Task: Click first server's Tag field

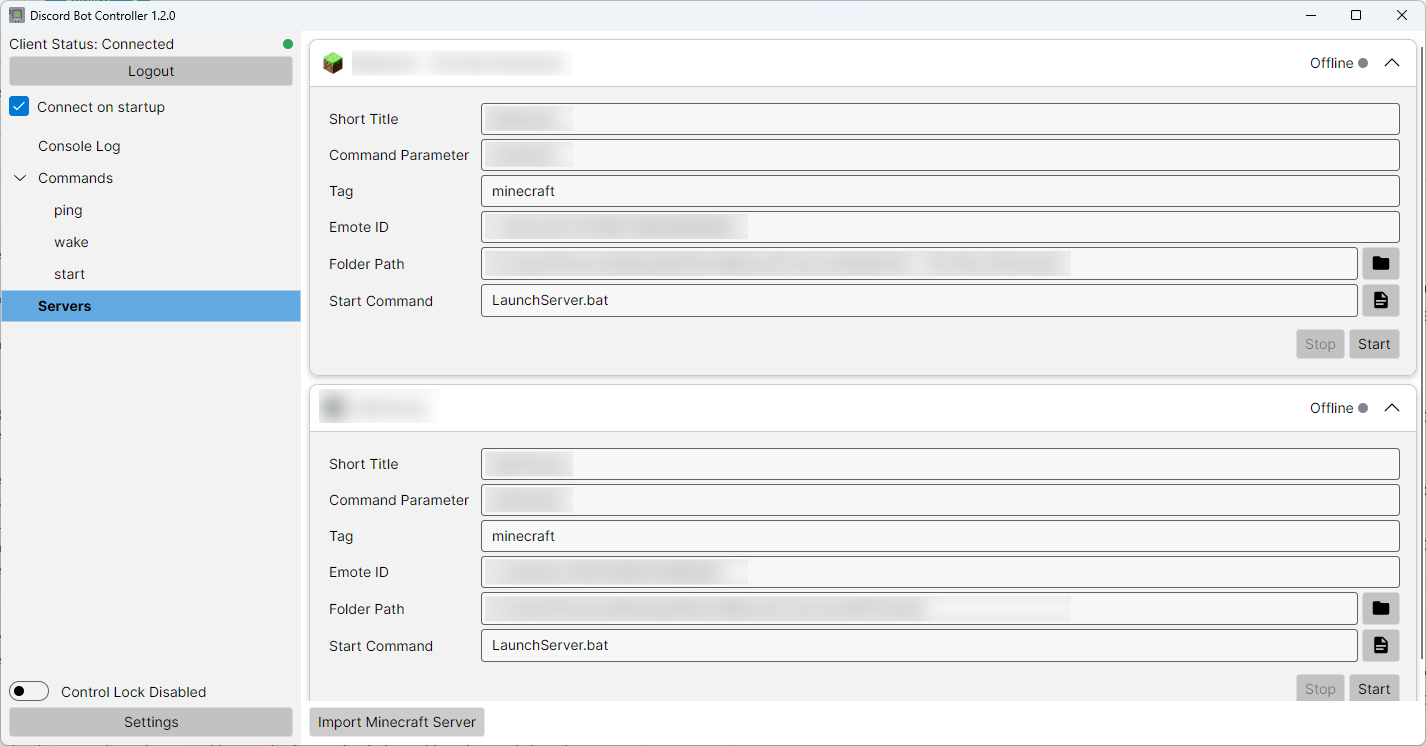Action: [940, 191]
